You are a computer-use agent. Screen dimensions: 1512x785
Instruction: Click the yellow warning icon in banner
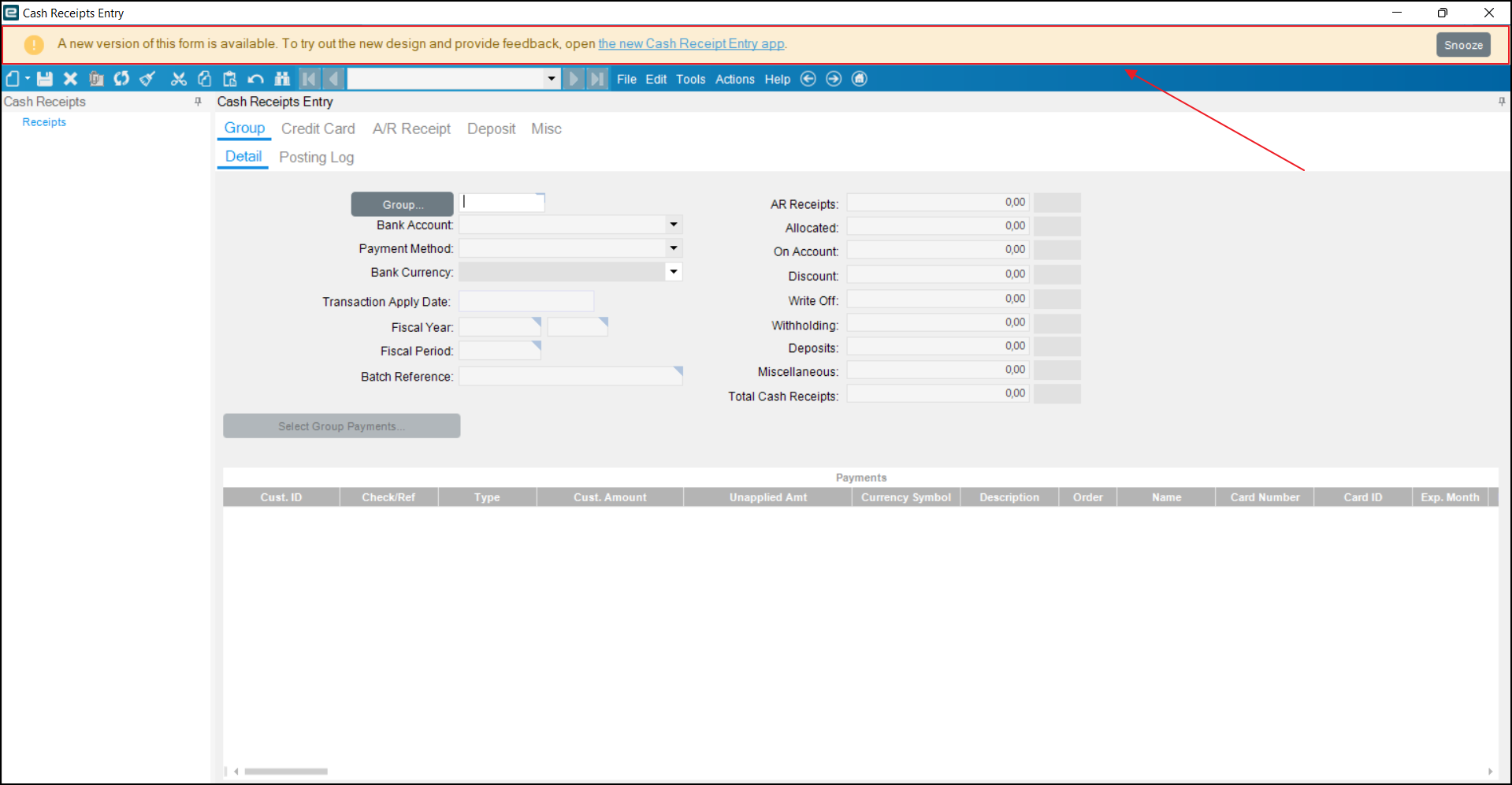pyautogui.click(x=34, y=45)
